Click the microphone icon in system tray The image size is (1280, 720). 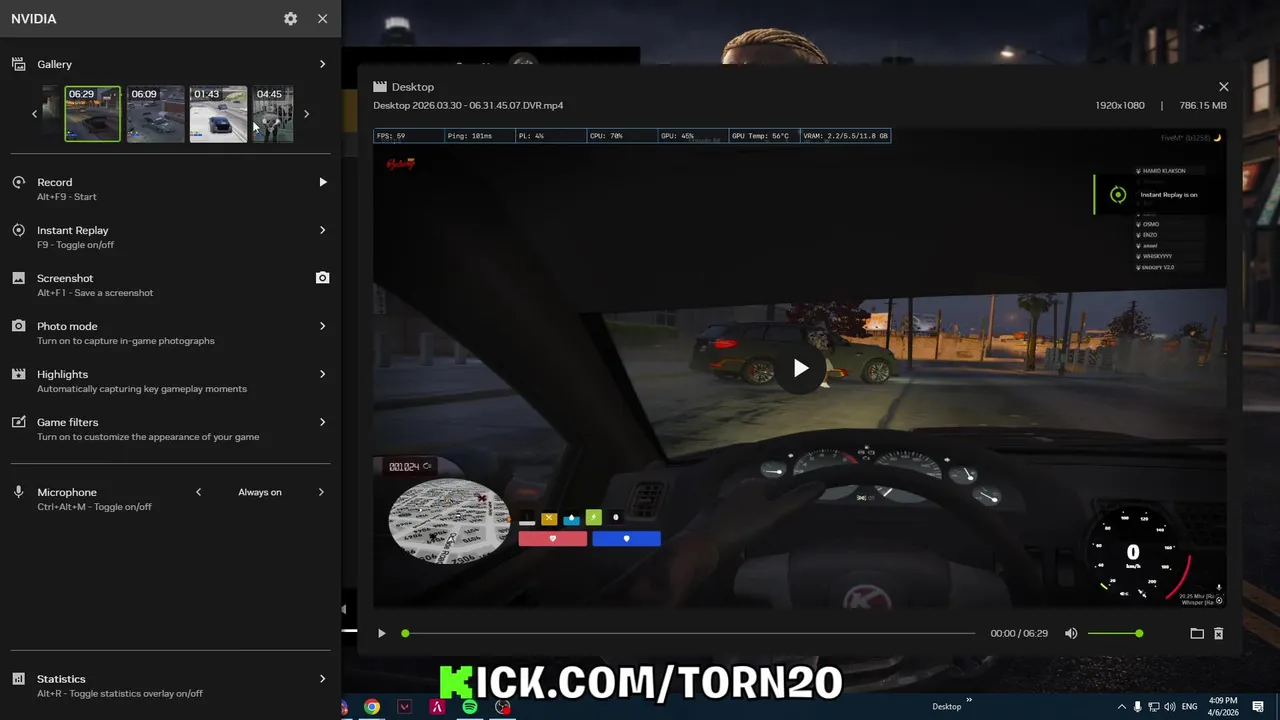click(1137, 707)
